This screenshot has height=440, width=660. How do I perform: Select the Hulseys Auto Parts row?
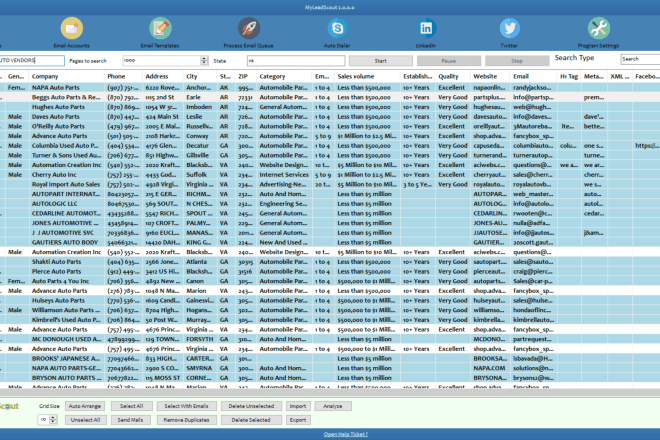tap(330, 301)
